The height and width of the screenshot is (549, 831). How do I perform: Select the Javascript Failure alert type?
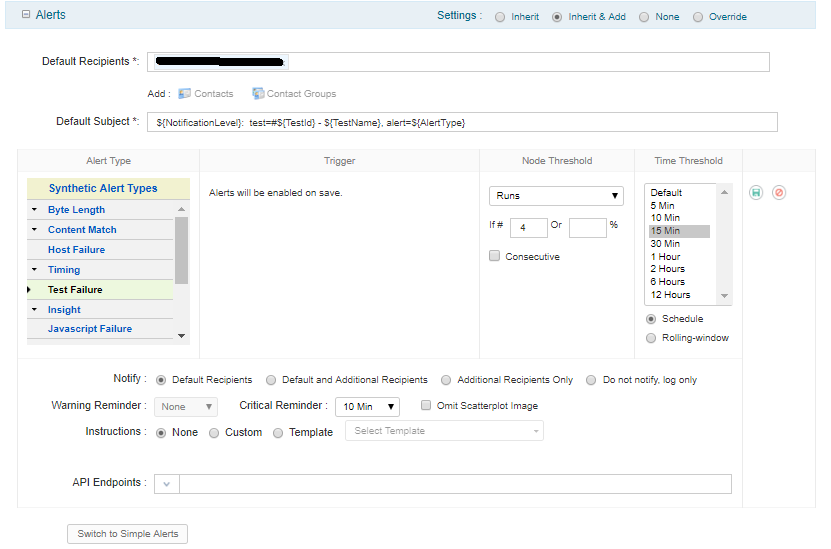pyautogui.click(x=90, y=329)
